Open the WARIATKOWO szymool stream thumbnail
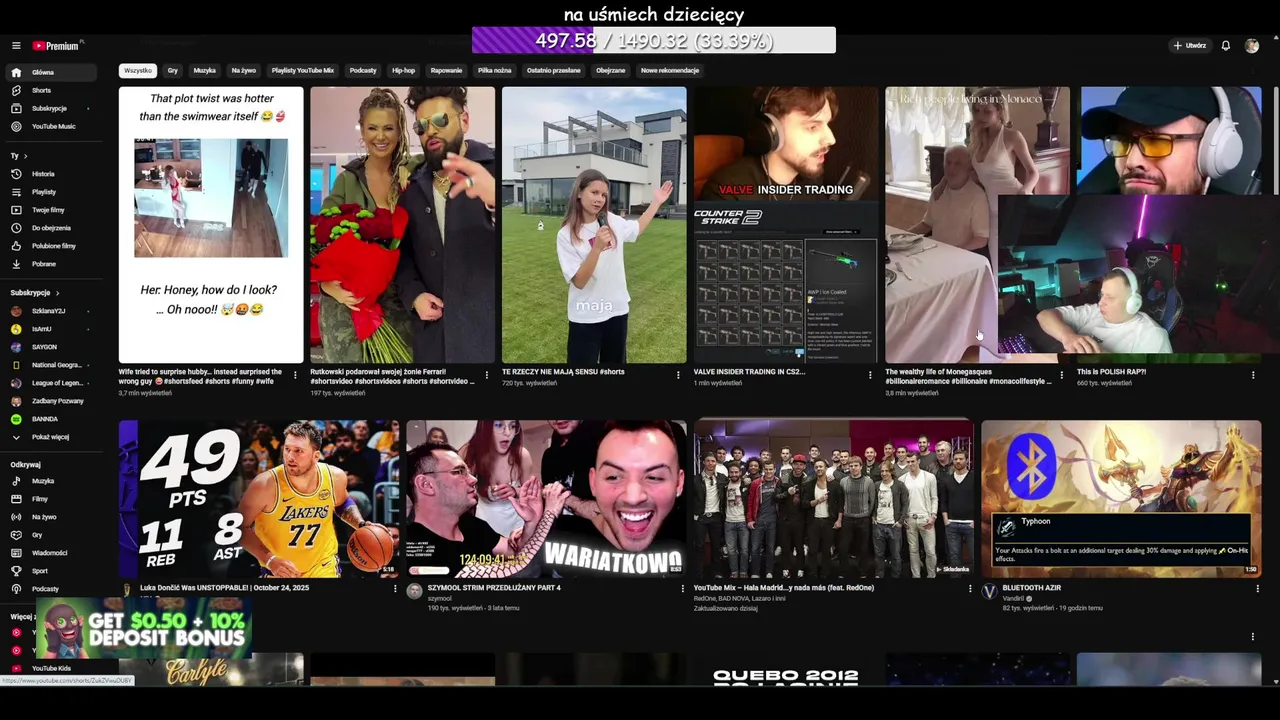1280x720 pixels. click(546, 499)
